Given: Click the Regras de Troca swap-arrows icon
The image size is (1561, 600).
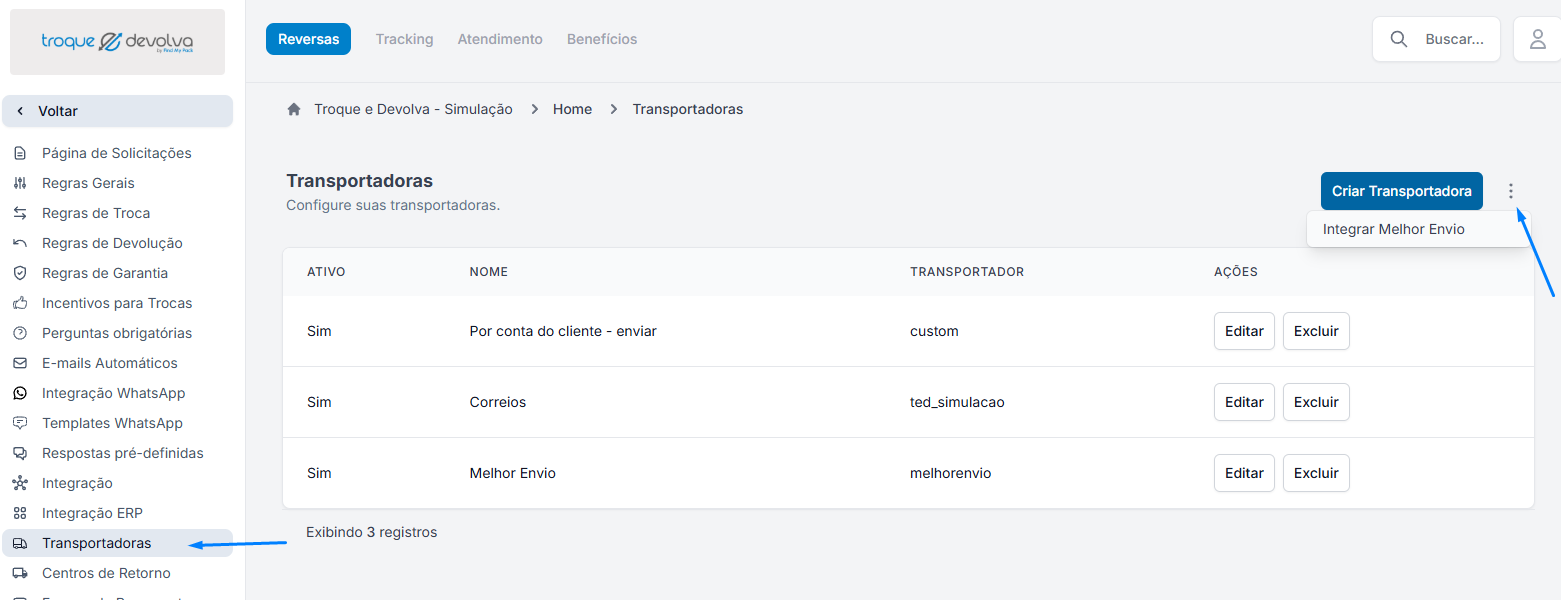Looking at the screenshot, I should pos(20,213).
